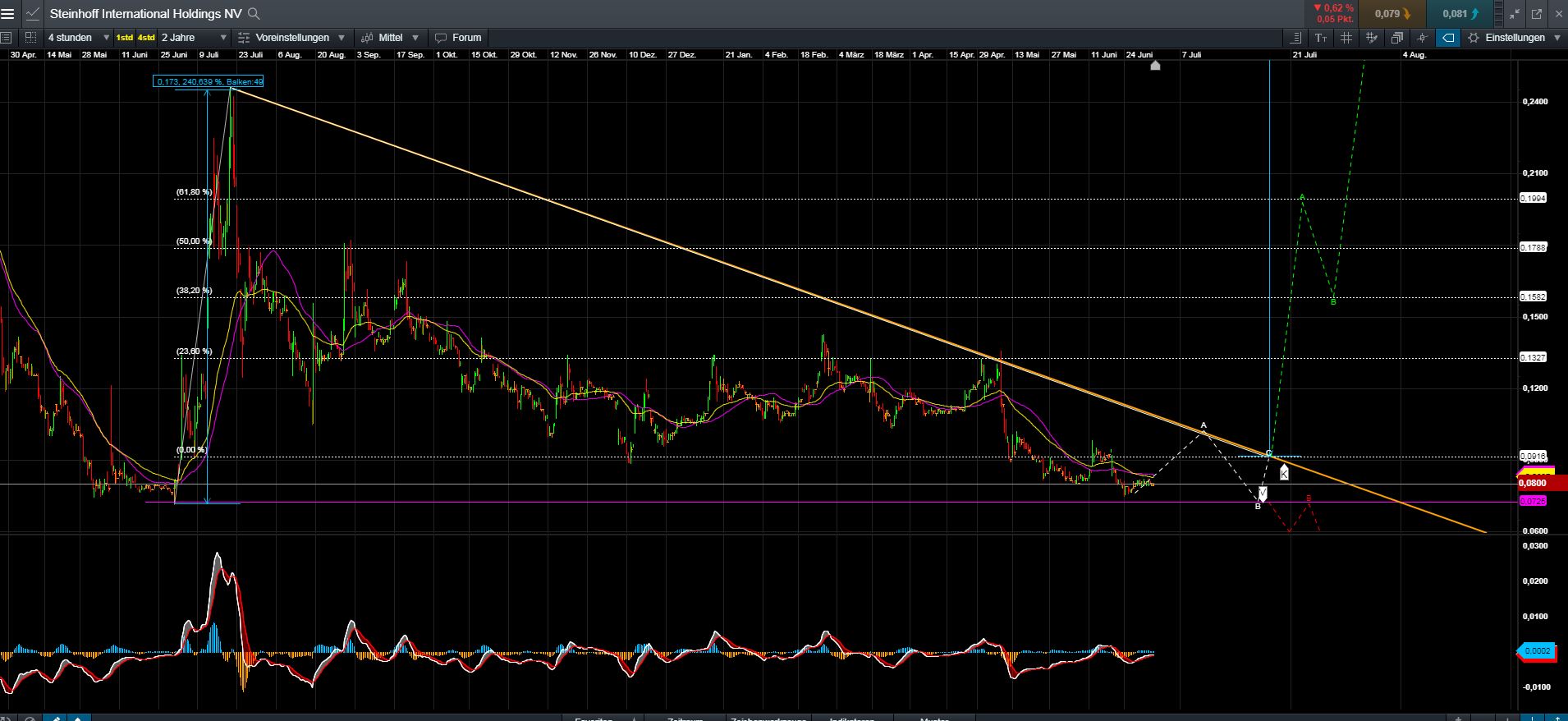Open the Einstellungen settings menu
This screenshot has height=721, width=1568.
(x=1515, y=38)
